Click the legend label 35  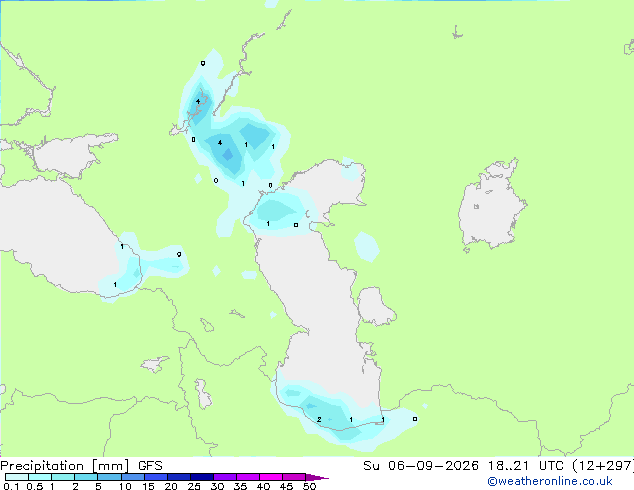click(x=240, y=486)
